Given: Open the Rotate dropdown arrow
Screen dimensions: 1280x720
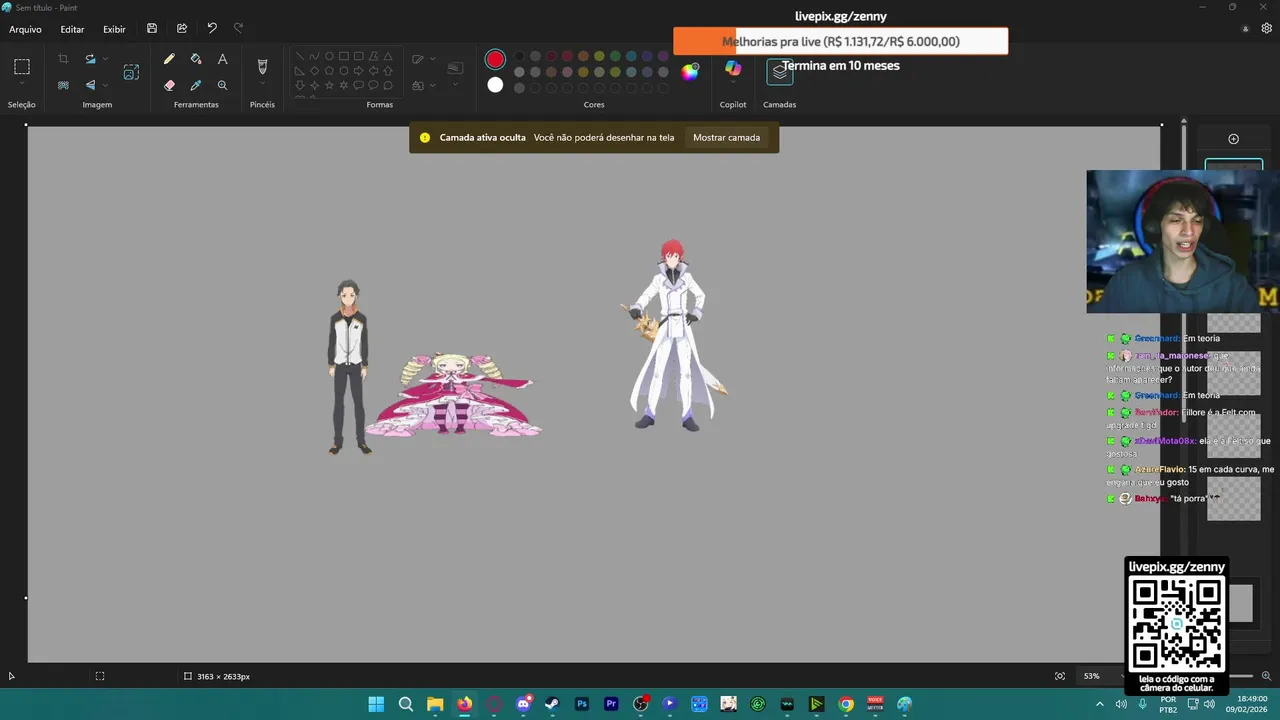Looking at the screenshot, I should coord(105,60).
